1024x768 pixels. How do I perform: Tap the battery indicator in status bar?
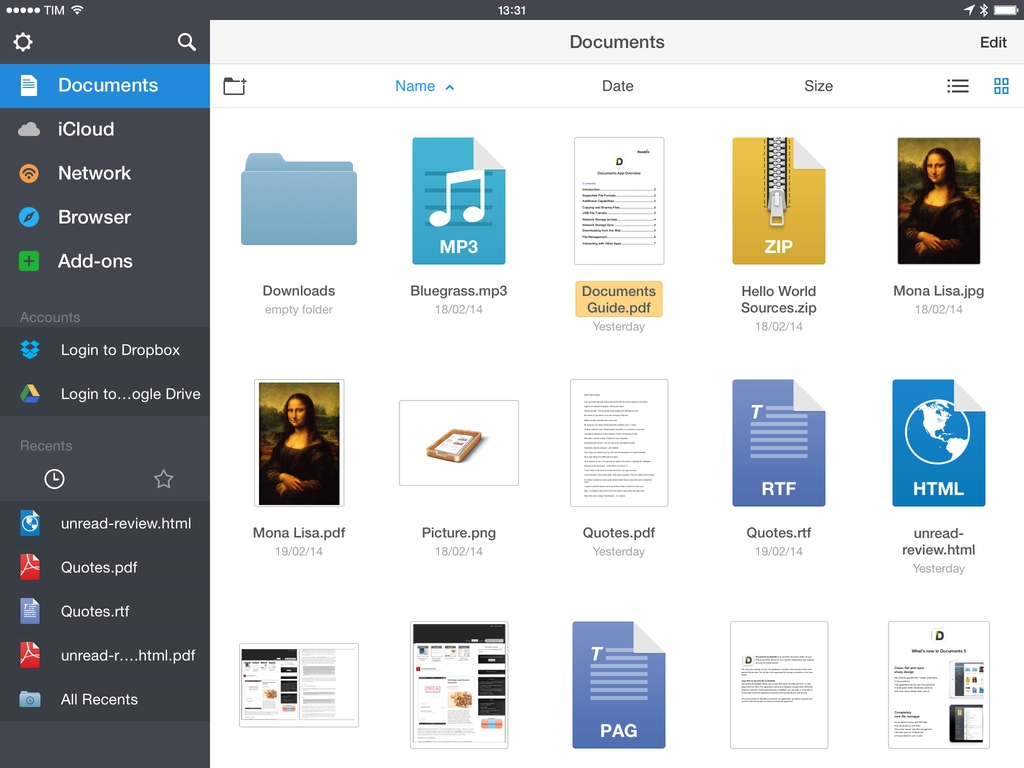[x=1006, y=10]
